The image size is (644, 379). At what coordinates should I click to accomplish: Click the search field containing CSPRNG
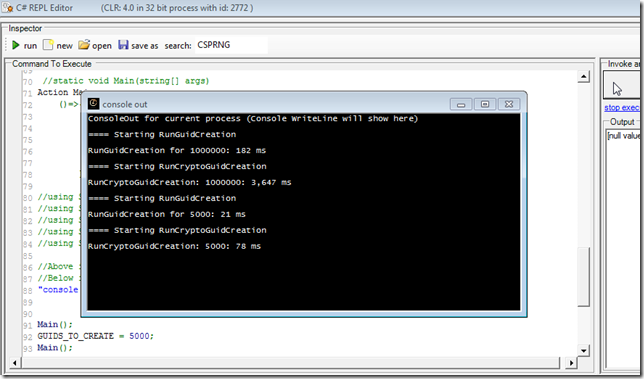(231, 45)
